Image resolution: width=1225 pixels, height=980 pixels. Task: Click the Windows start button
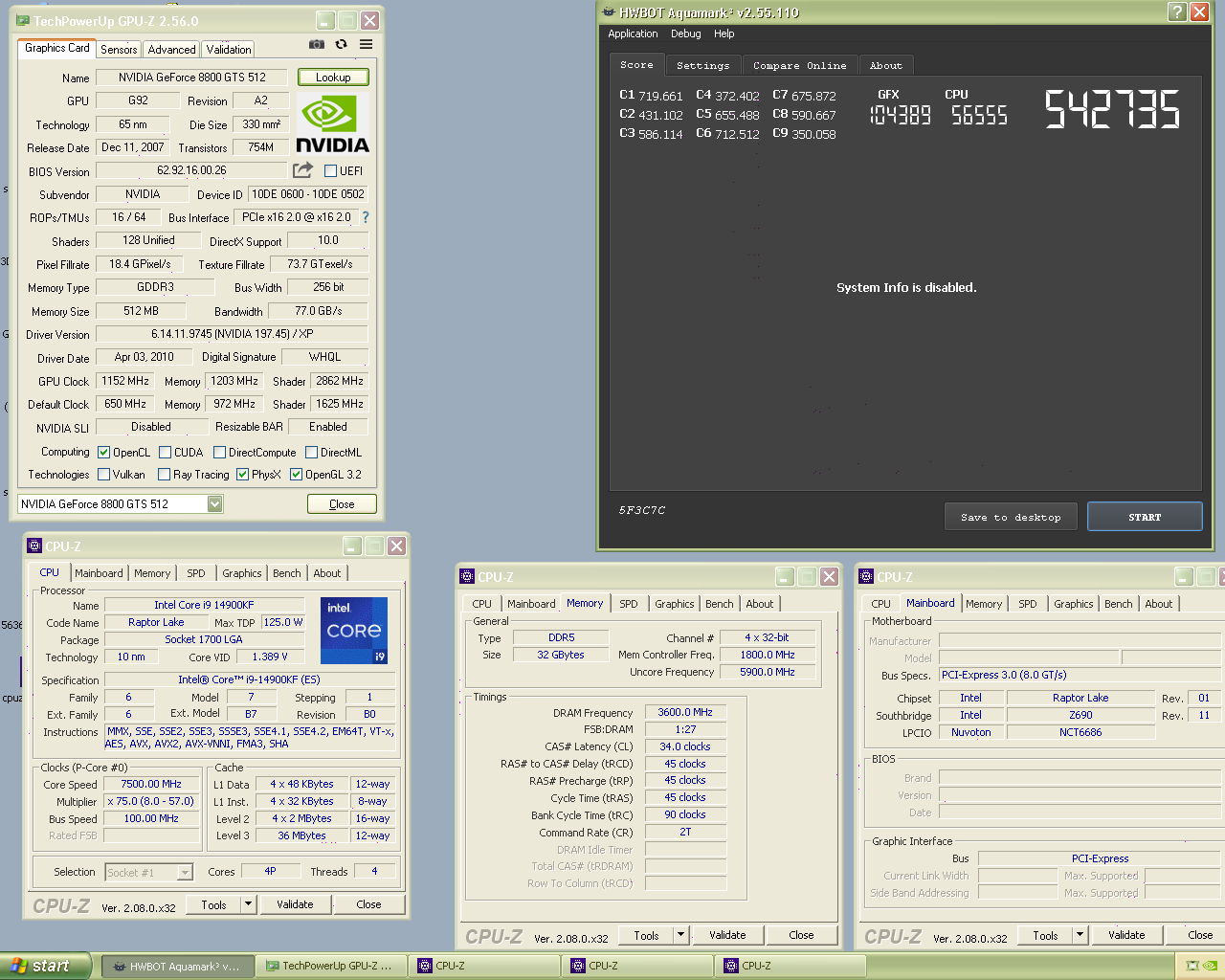click(45, 966)
